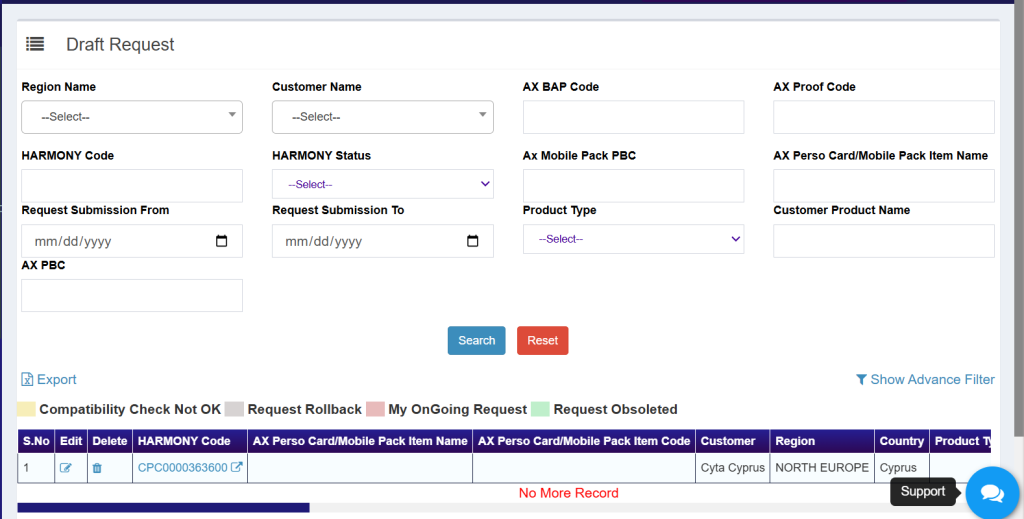Image resolution: width=1024 pixels, height=519 pixels.
Task: Click the list menu icon beside Draft Request
Action: click(x=35, y=44)
